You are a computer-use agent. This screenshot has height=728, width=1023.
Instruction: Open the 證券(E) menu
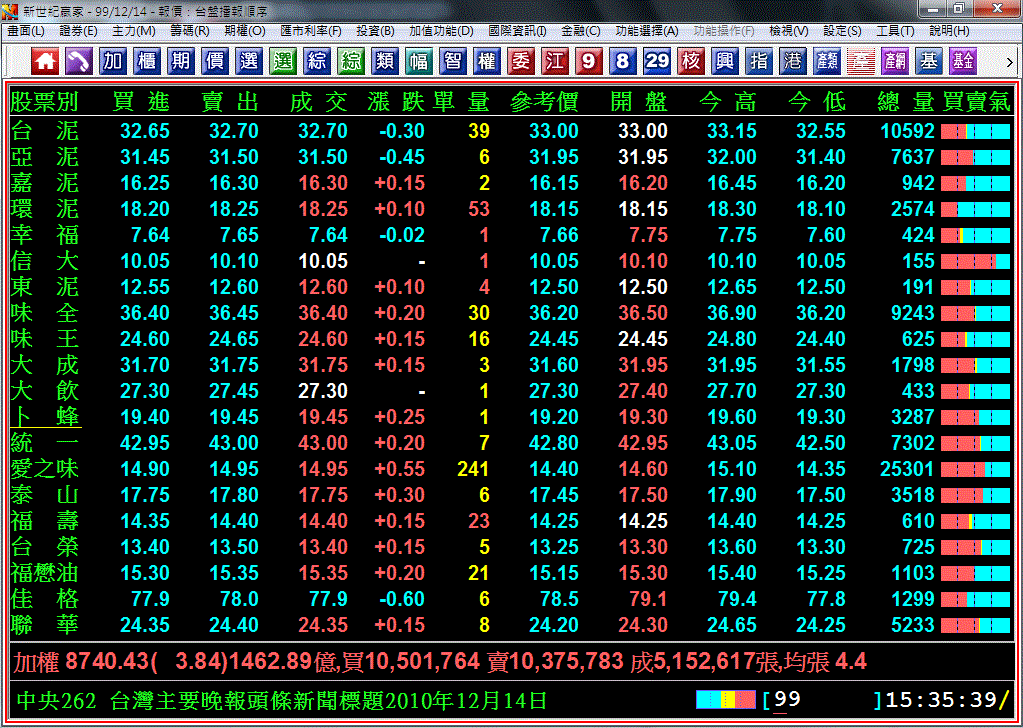(78, 31)
